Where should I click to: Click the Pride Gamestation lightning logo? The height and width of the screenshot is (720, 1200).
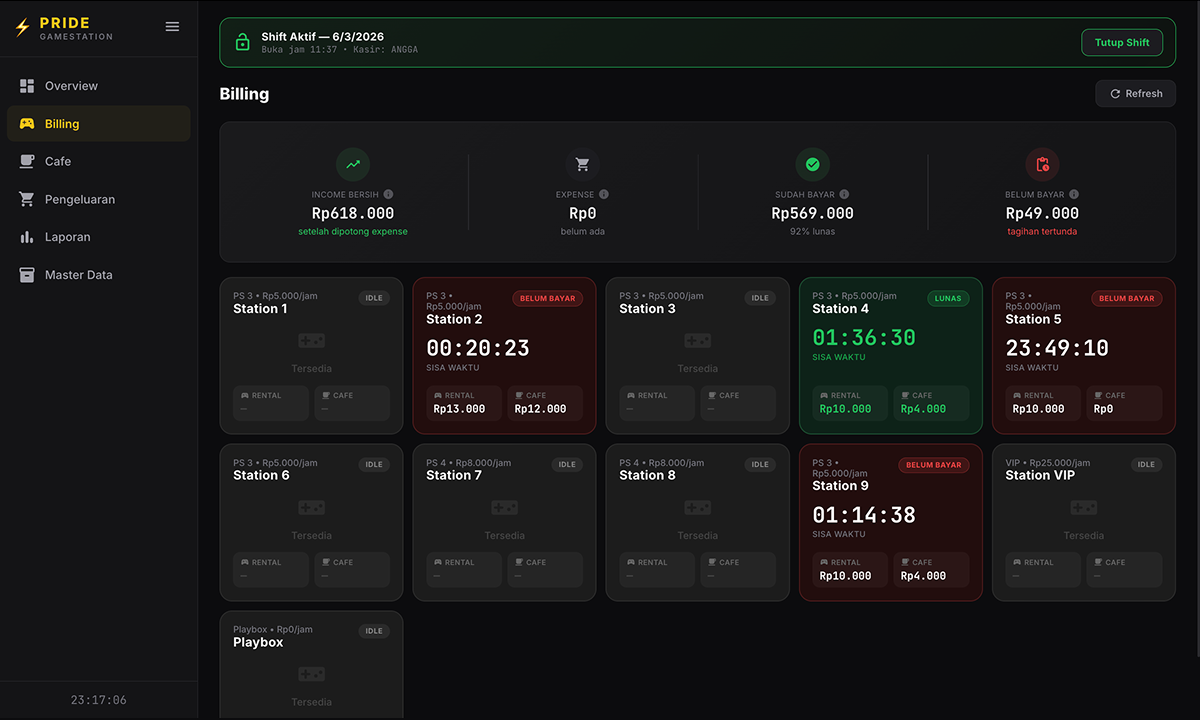coord(23,28)
